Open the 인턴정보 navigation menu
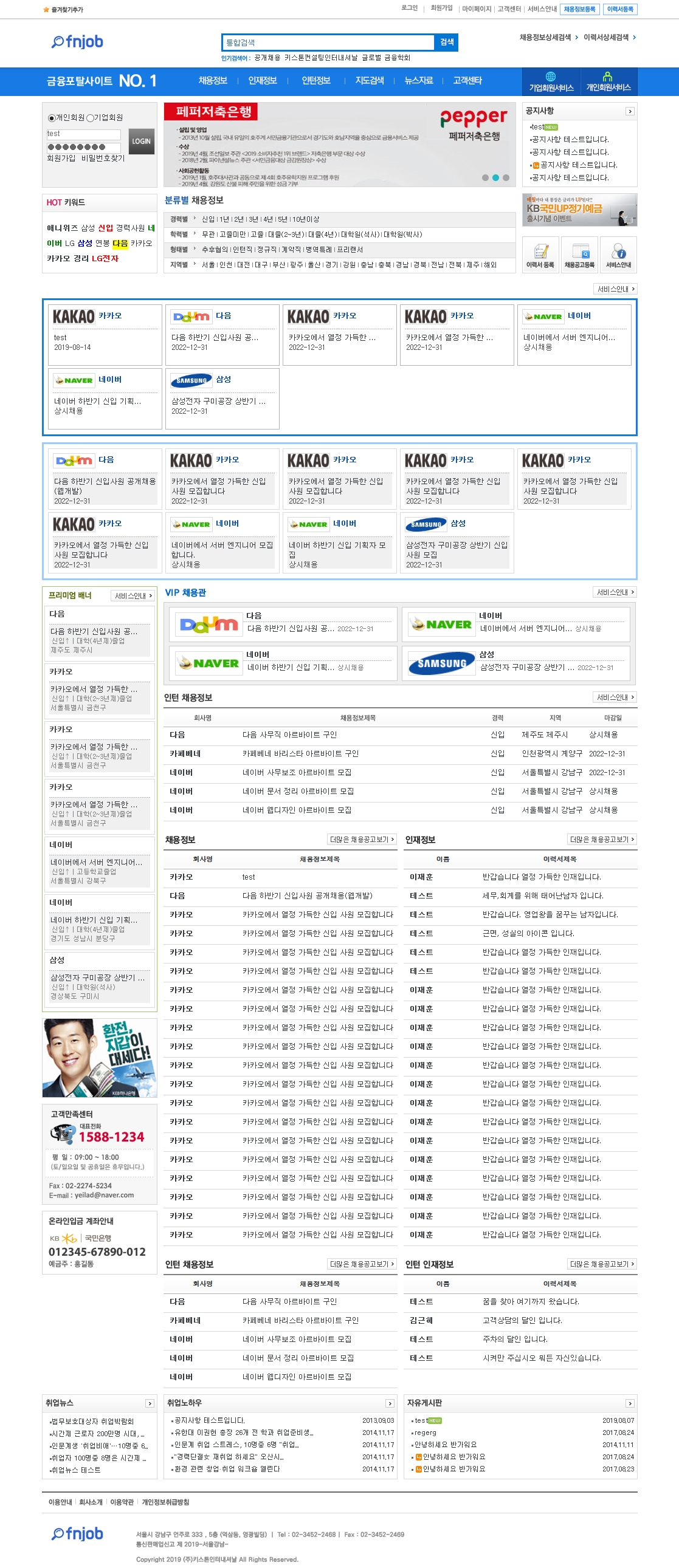Image resolution: width=679 pixels, height=1568 pixels. [x=316, y=80]
